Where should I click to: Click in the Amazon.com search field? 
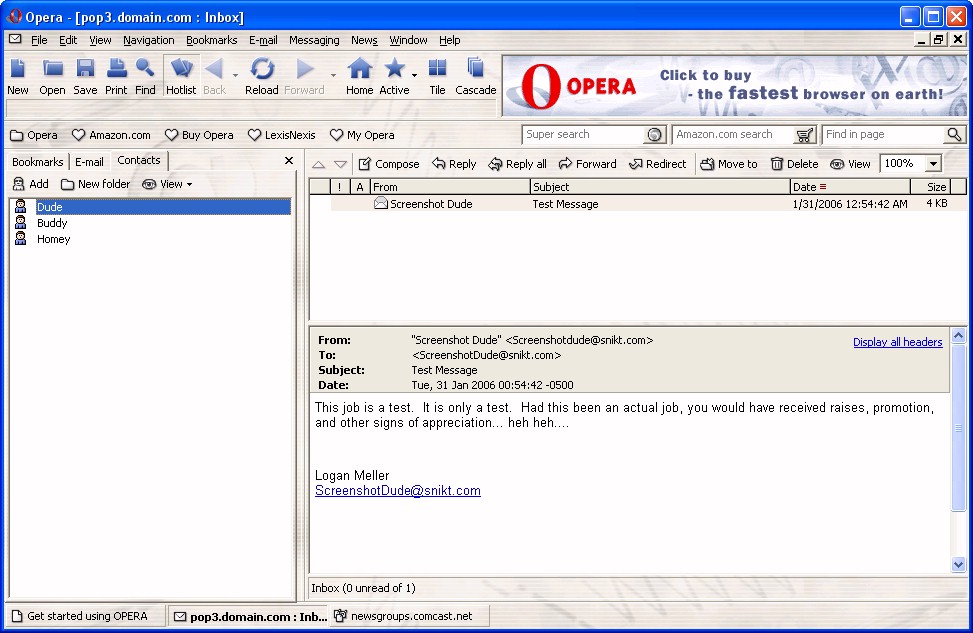pos(733,135)
